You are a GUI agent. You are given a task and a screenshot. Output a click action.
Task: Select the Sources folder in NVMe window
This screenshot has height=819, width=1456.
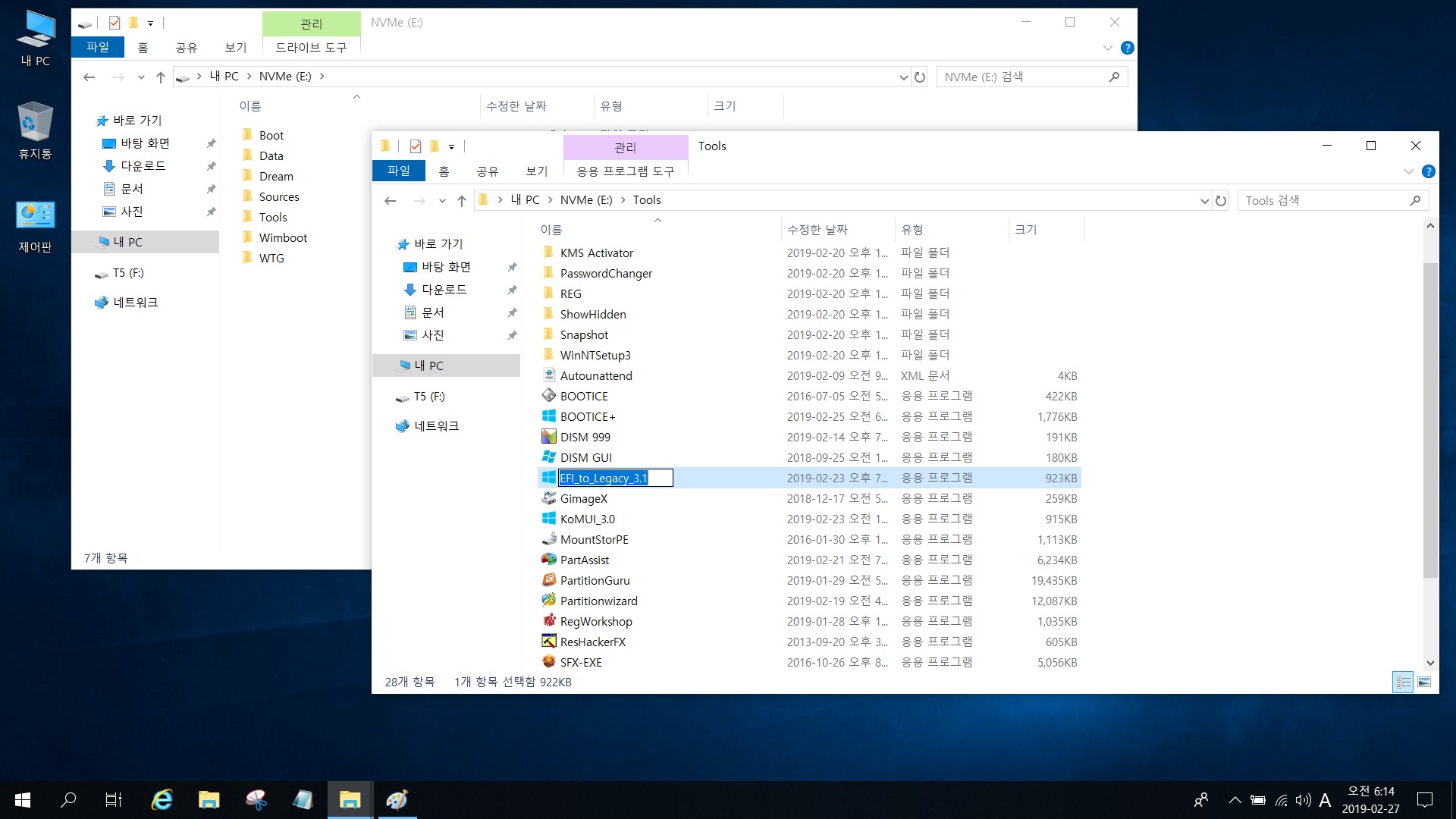[x=279, y=196]
